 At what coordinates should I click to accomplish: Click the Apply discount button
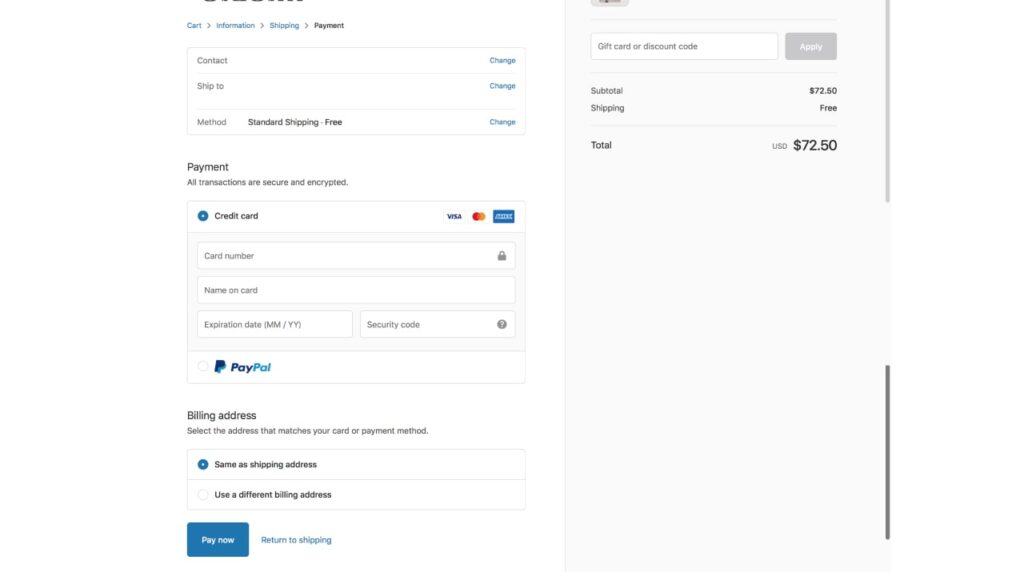pos(810,46)
